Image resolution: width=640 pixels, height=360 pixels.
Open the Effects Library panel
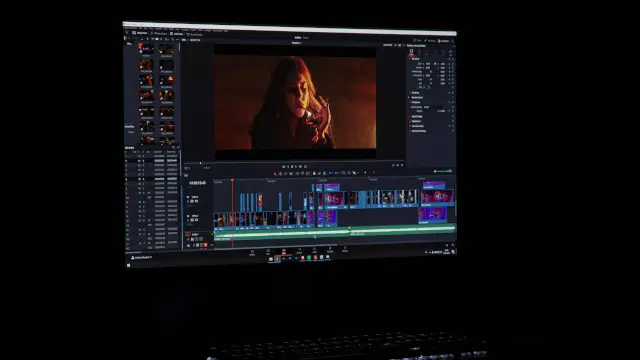click(x=159, y=33)
